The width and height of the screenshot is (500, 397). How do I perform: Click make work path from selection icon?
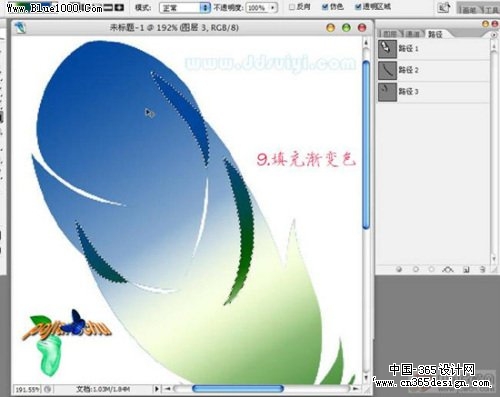click(x=448, y=269)
